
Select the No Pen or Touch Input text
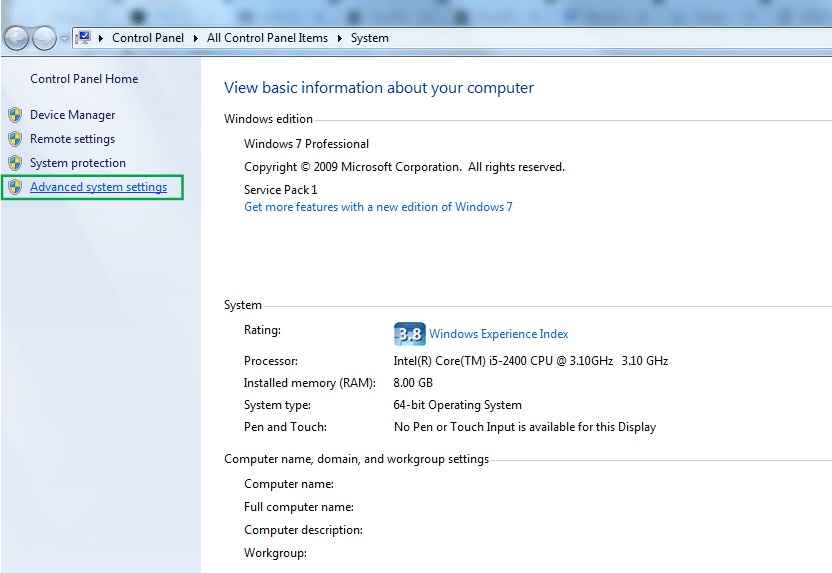tap(524, 427)
